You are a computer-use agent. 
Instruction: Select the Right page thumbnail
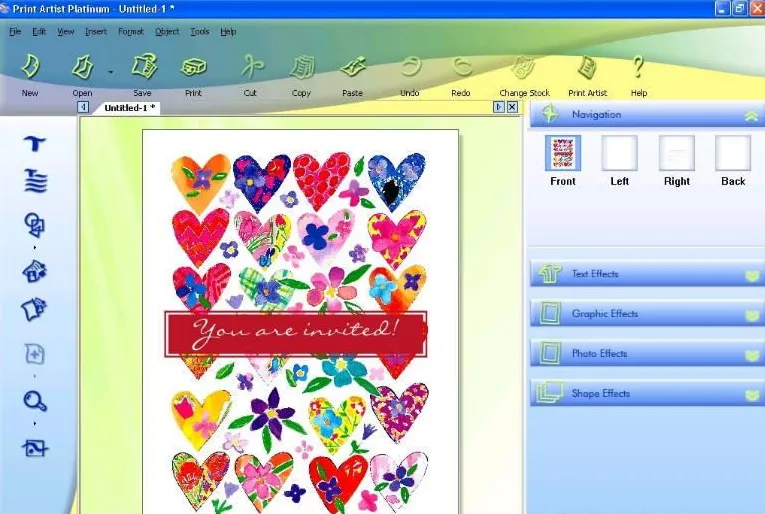click(677, 153)
